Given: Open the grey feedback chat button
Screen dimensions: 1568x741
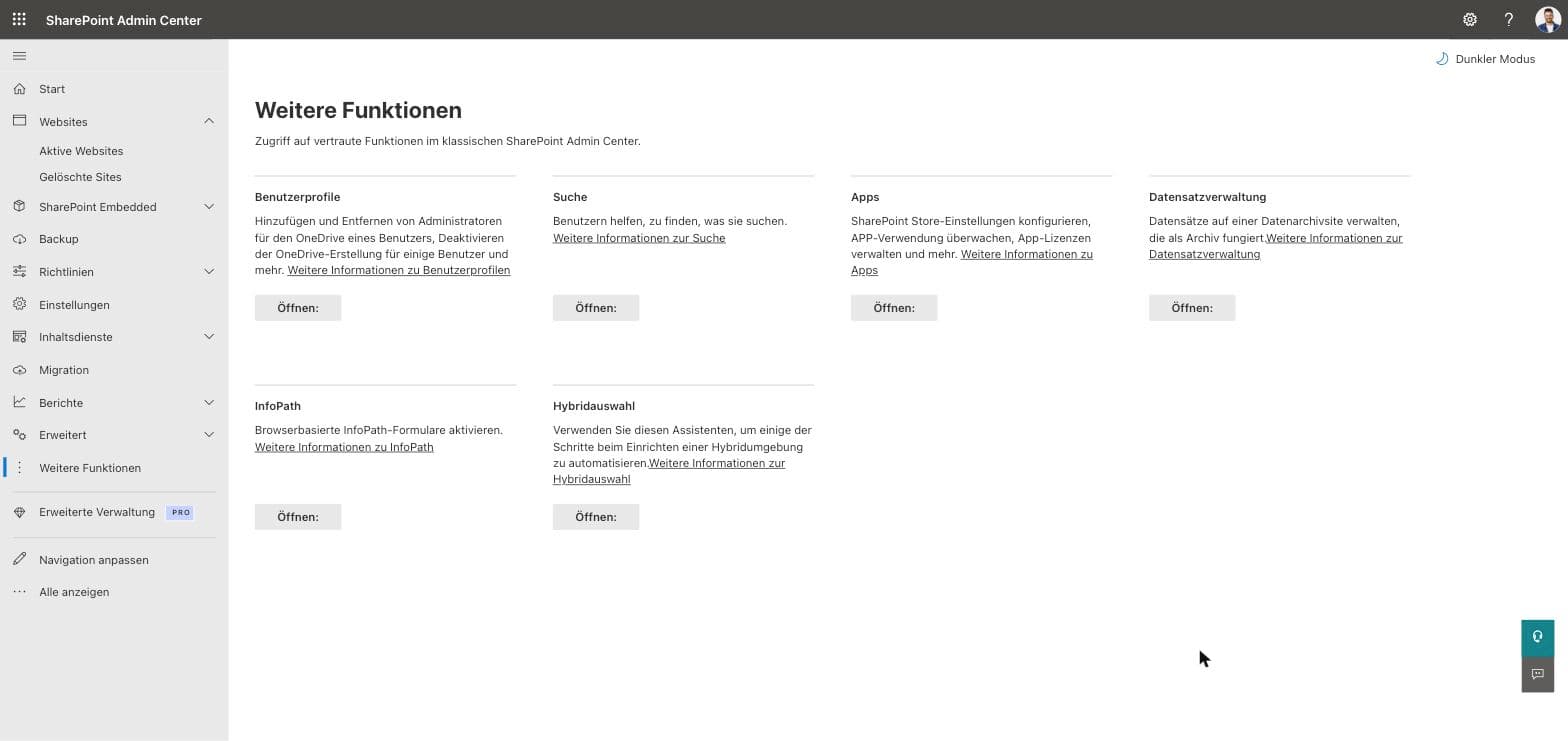Looking at the screenshot, I should (x=1538, y=674).
